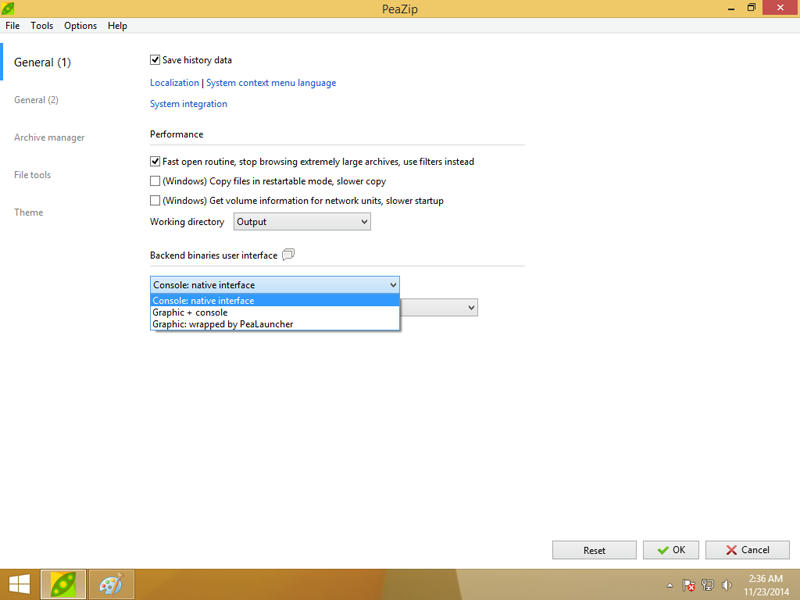This screenshot has height=600, width=800.
Task: Enable Get volume information for network units
Action: click(155, 201)
